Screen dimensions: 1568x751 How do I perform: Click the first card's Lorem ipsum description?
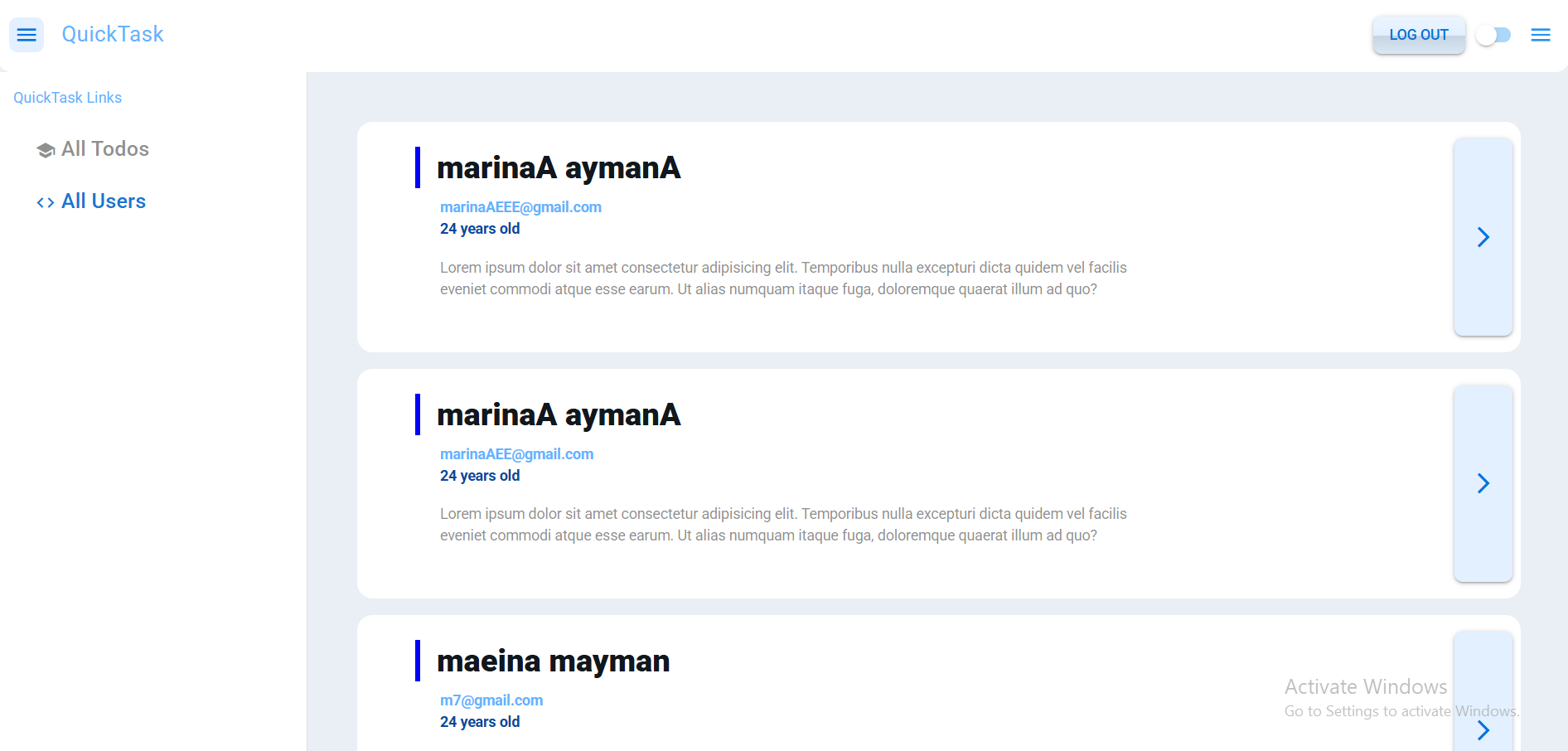[782, 279]
